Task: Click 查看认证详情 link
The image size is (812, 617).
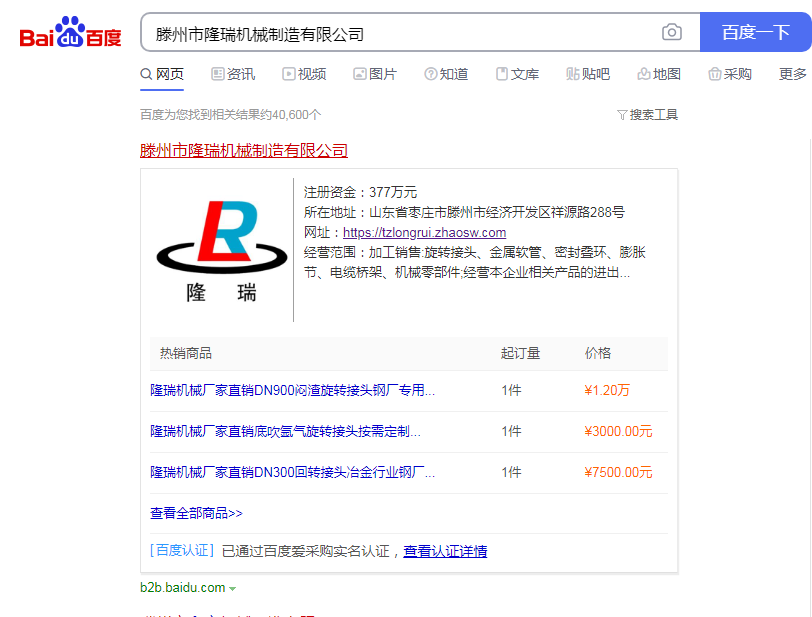Action: tap(445, 551)
